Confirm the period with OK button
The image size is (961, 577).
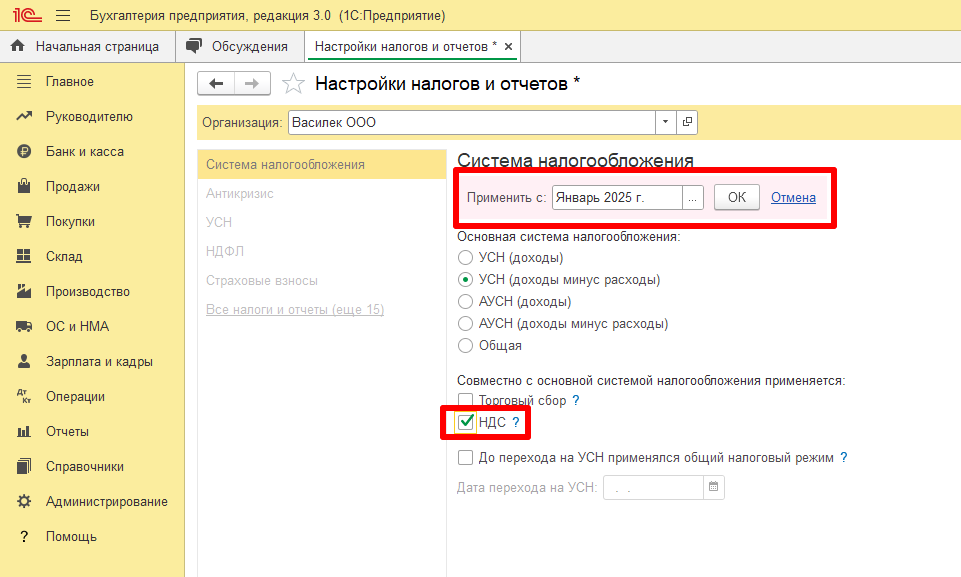737,197
